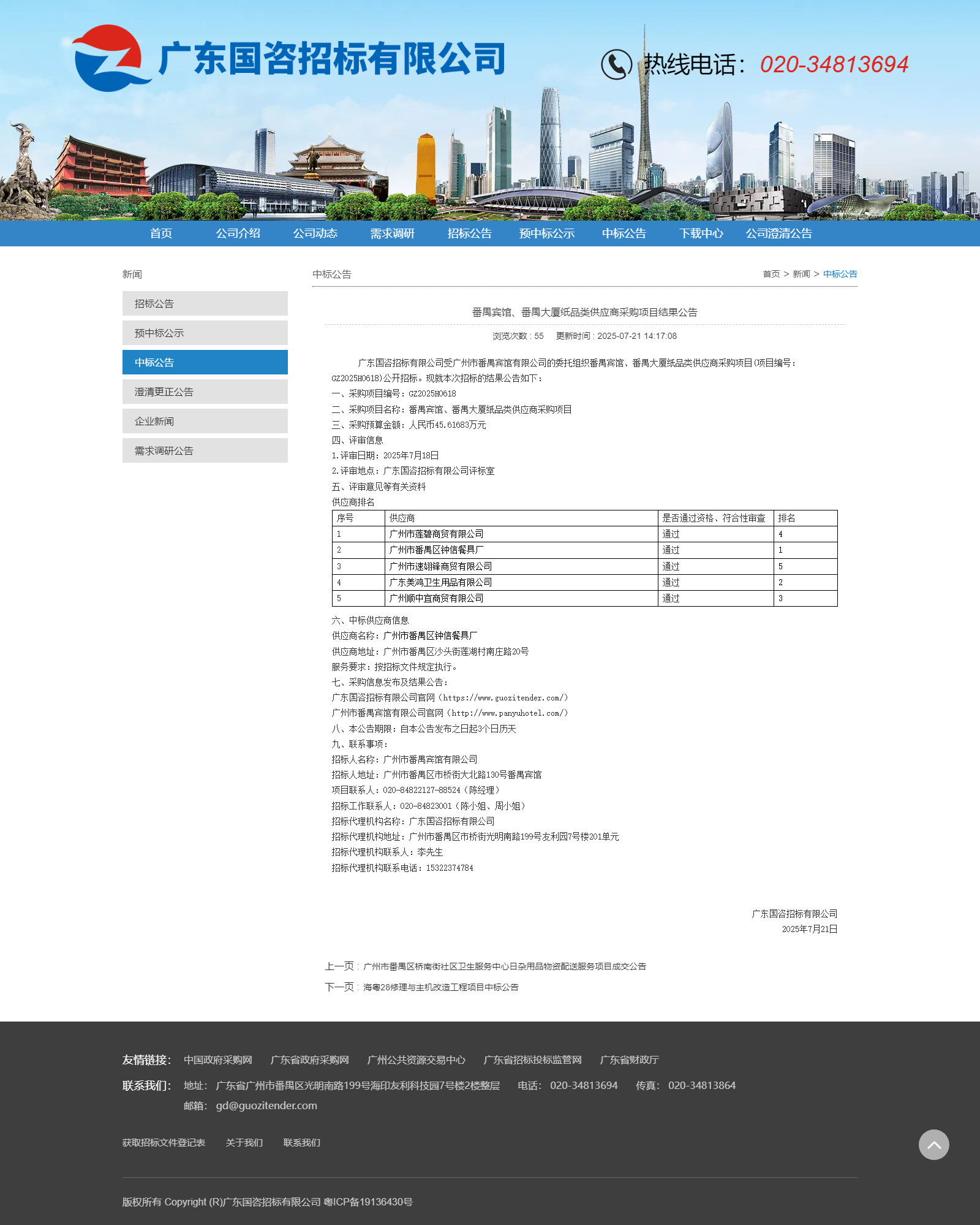Open 需求调研公告 in the sidebar
The width and height of the screenshot is (980, 1225).
(205, 450)
